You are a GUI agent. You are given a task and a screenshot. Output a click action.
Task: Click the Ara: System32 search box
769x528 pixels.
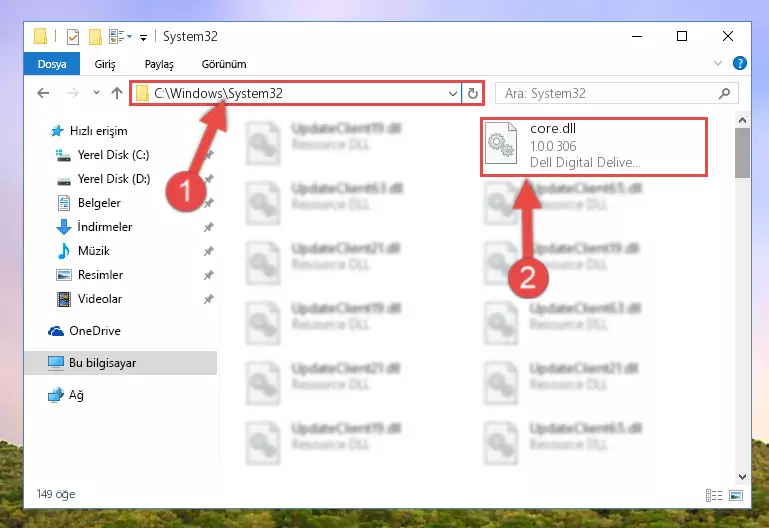[x=617, y=93]
